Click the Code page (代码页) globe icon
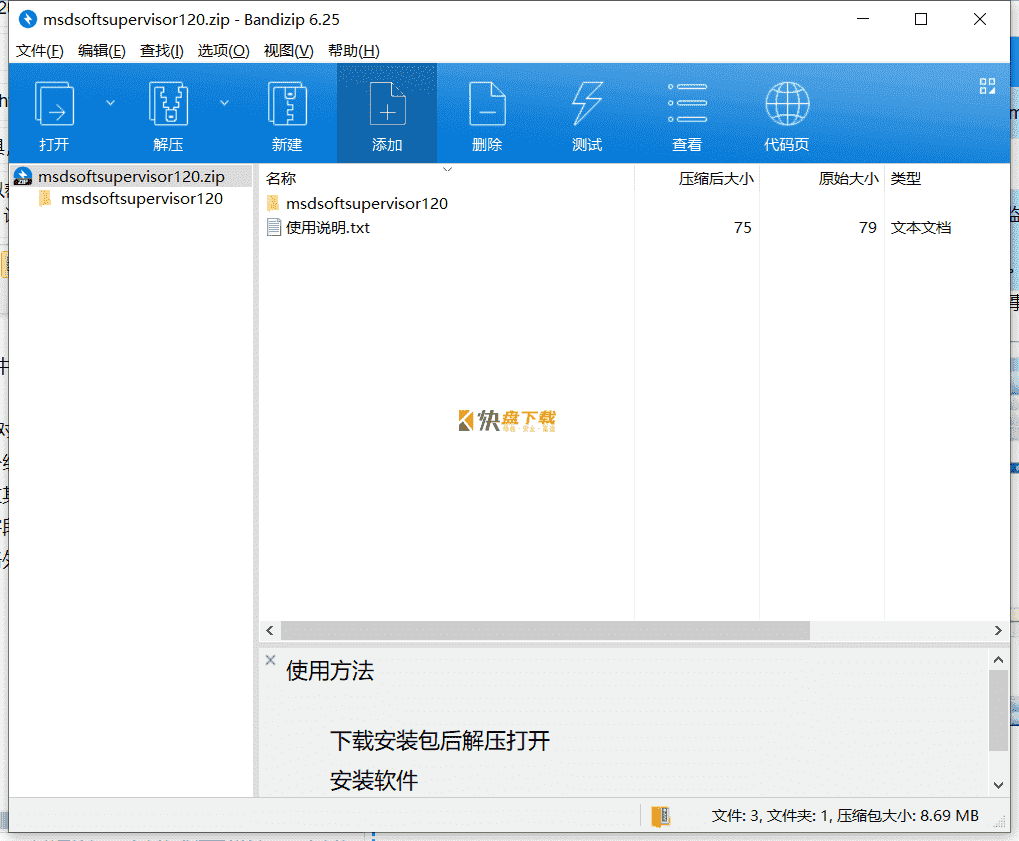The image size is (1019, 841). pos(787,103)
